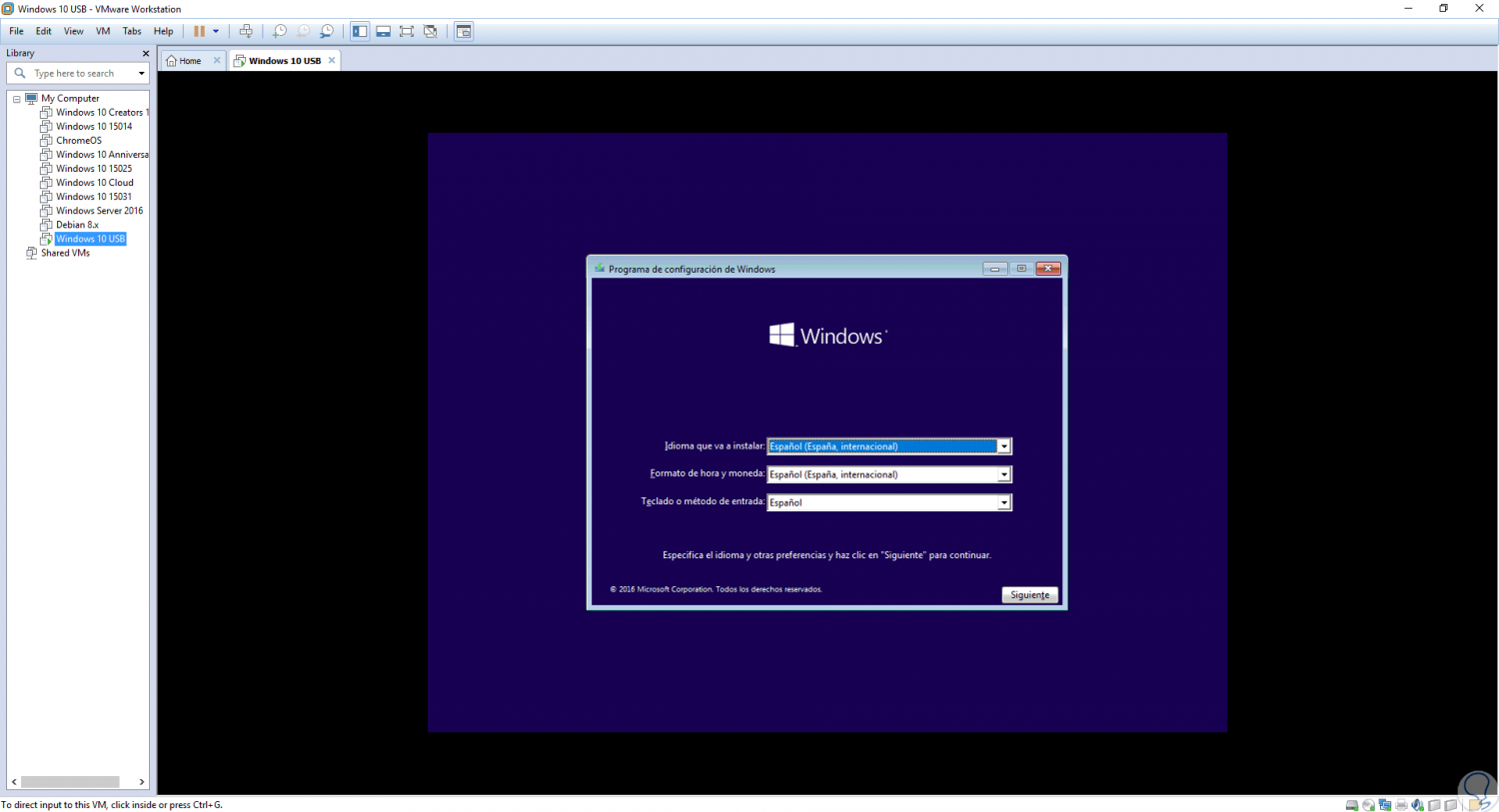Select the ChromeOS virtual machine
Viewport: 1499px width, 812px height.
pos(79,141)
